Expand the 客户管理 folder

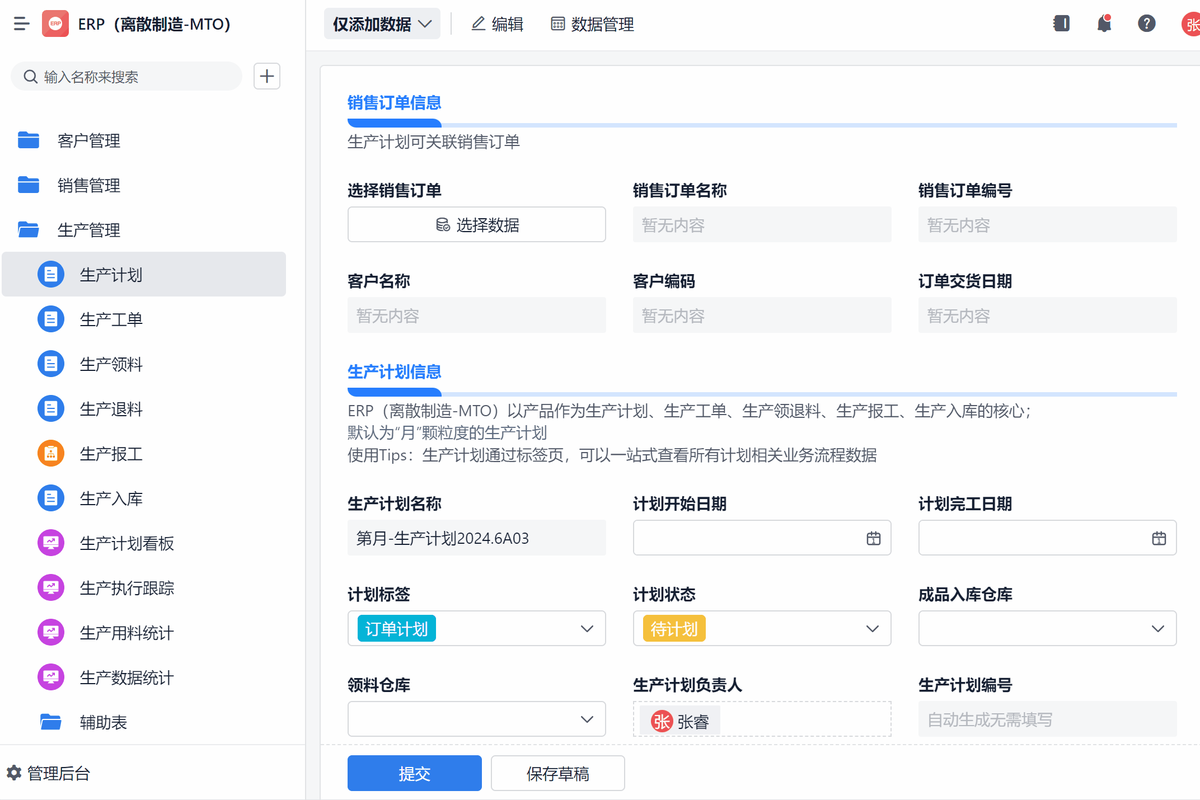pos(88,141)
